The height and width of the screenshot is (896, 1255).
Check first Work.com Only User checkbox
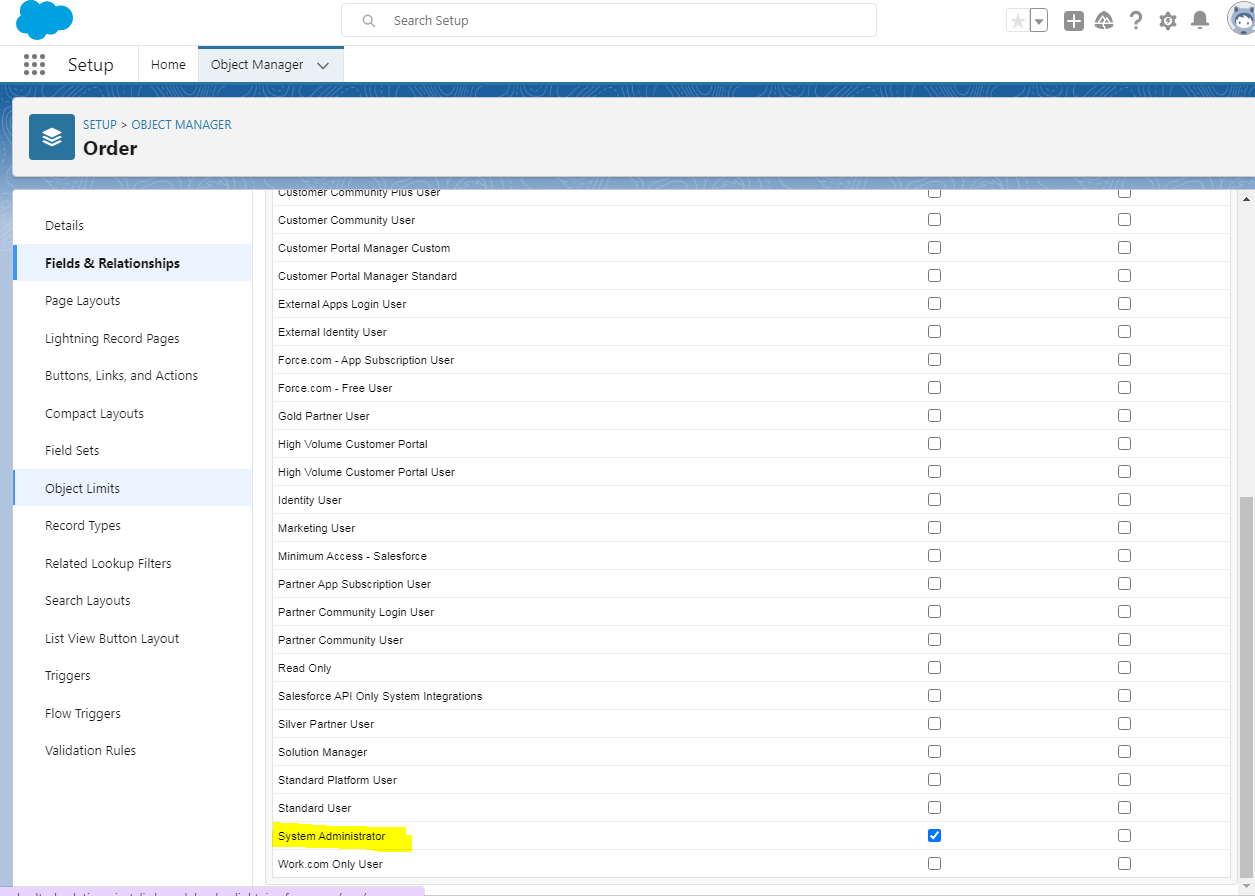click(934, 864)
